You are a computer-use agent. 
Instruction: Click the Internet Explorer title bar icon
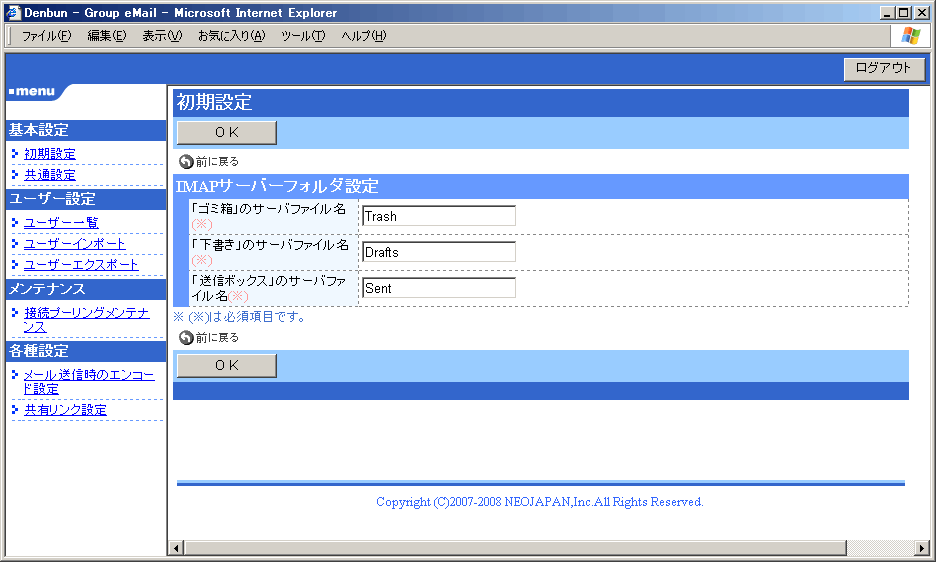(x=13, y=13)
